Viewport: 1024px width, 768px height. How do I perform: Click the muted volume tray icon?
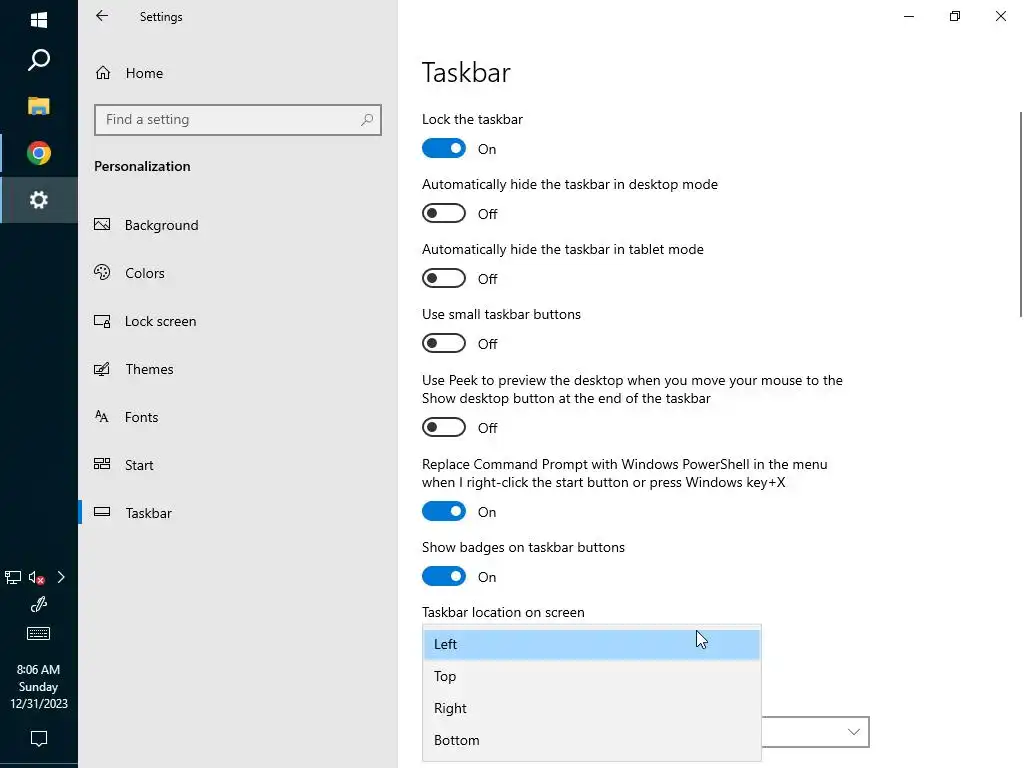(37, 578)
